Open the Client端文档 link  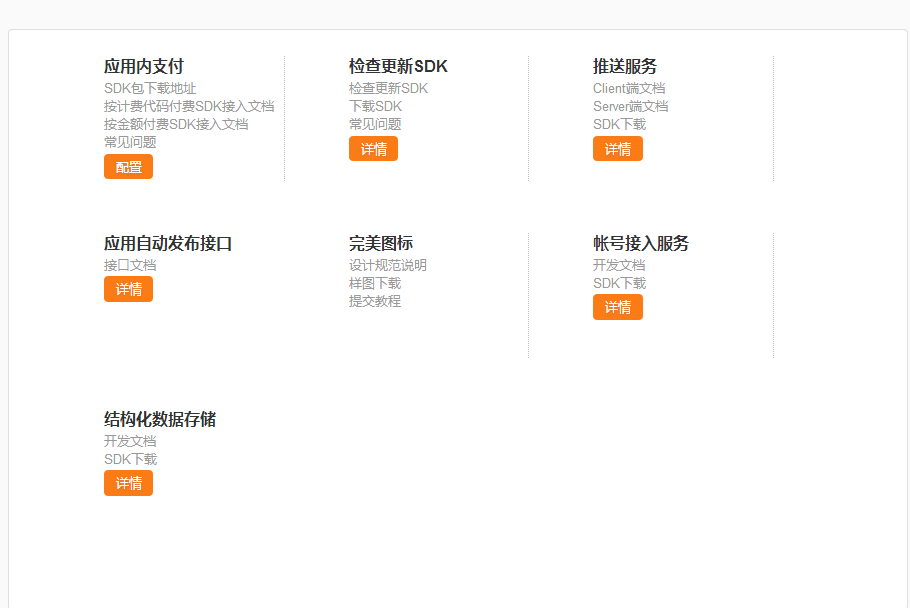click(629, 89)
